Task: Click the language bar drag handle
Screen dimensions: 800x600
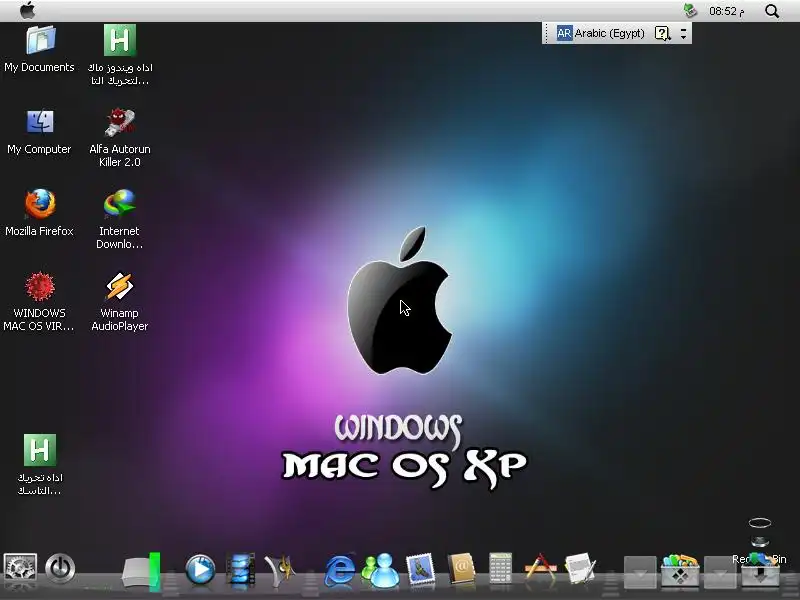Action: click(546, 33)
